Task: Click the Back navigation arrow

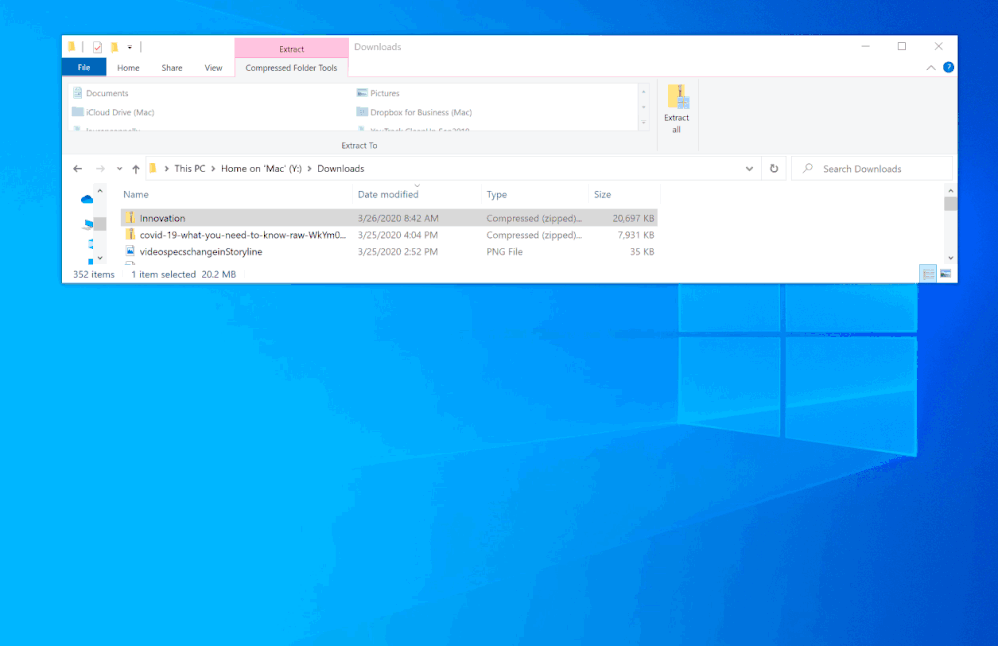Action: coord(78,169)
